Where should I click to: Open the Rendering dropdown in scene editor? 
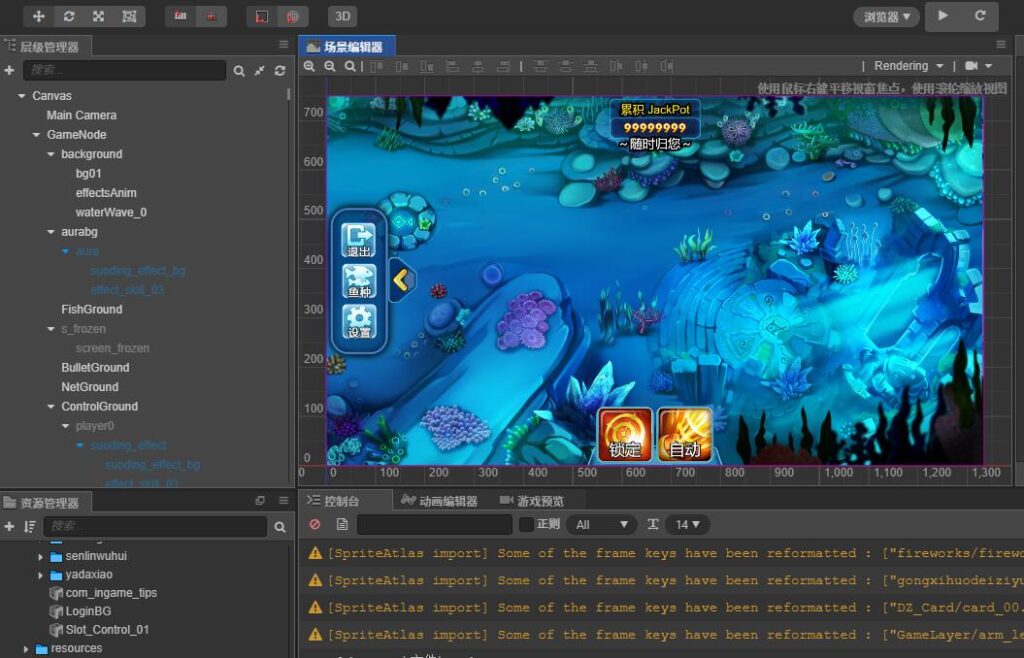click(x=908, y=66)
